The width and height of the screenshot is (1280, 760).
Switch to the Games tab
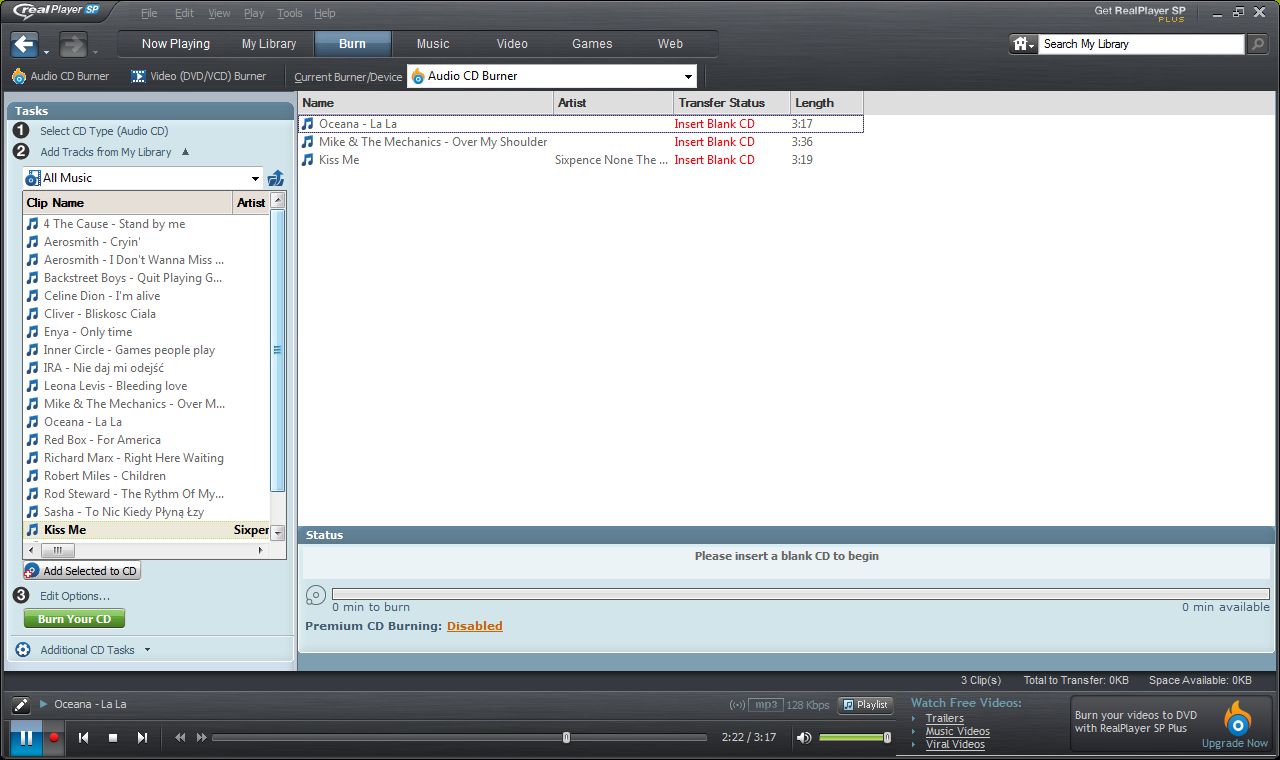(592, 44)
